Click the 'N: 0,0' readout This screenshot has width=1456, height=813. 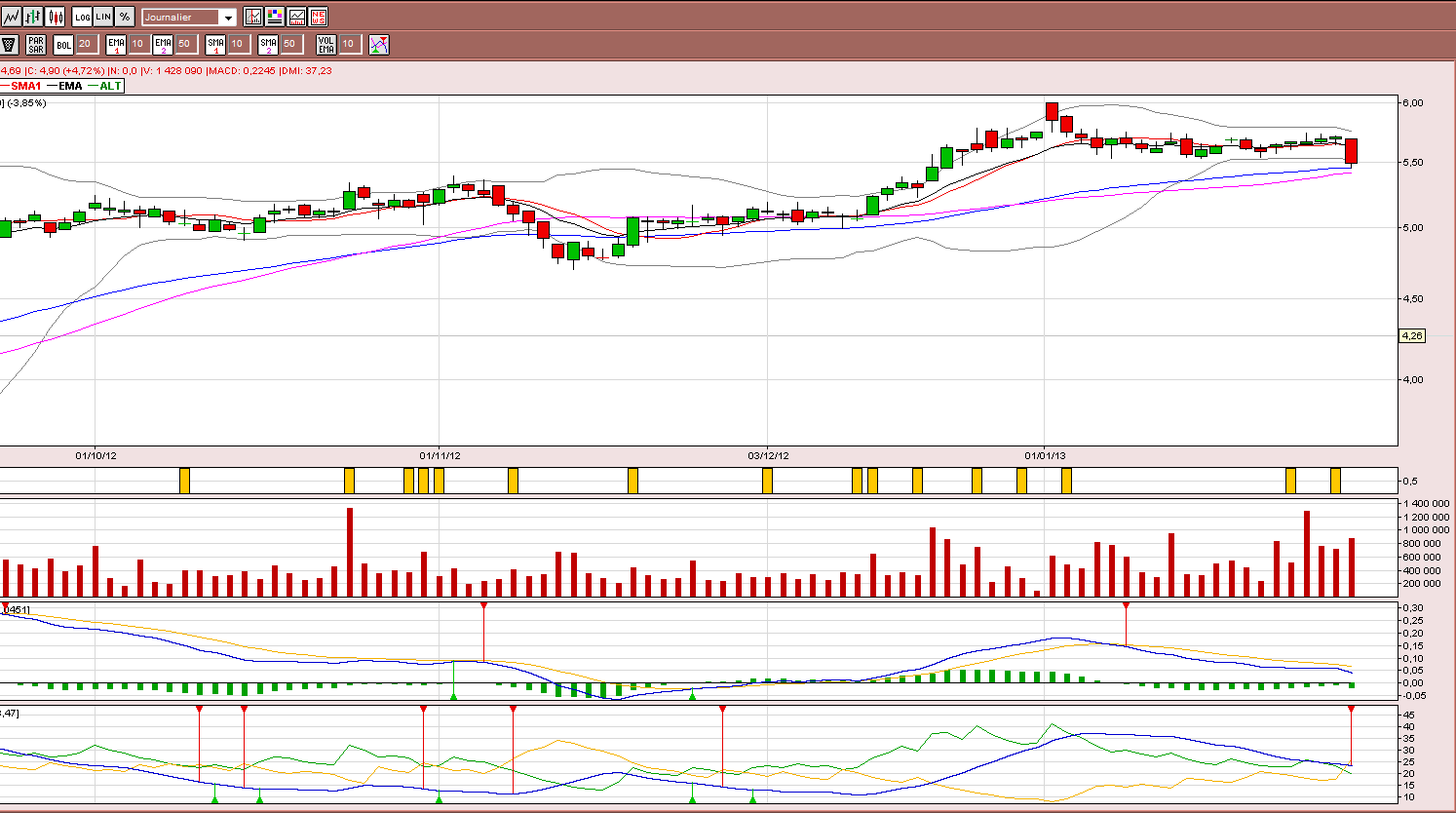point(123,70)
